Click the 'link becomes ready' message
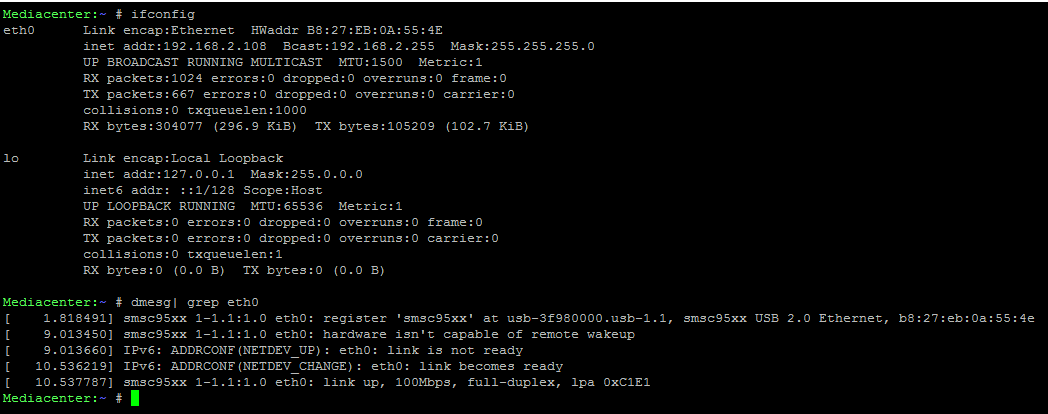 tap(497, 367)
